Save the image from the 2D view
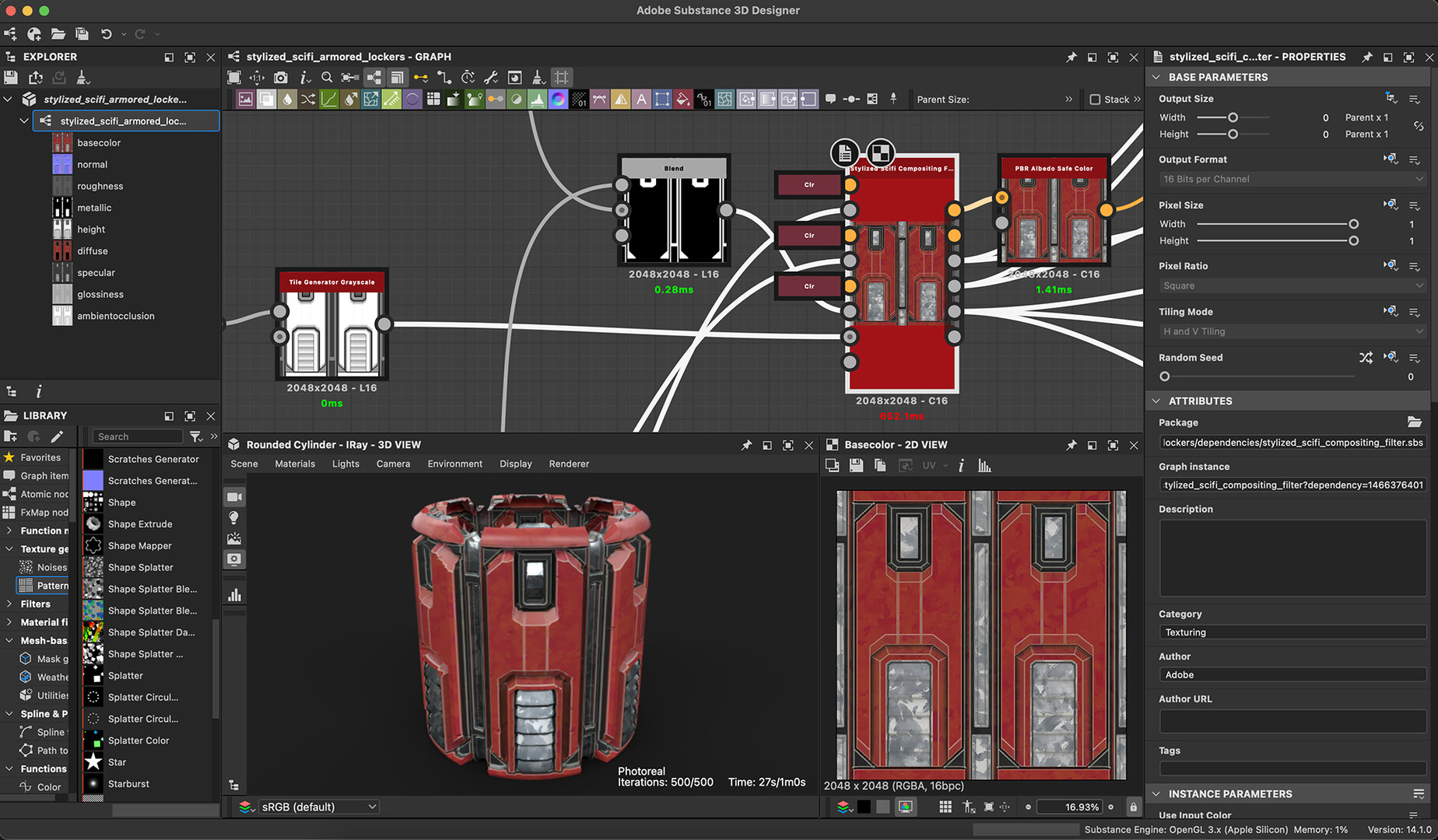The width and height of the screenshot is (1438, 840). click(x=856, y=464)
